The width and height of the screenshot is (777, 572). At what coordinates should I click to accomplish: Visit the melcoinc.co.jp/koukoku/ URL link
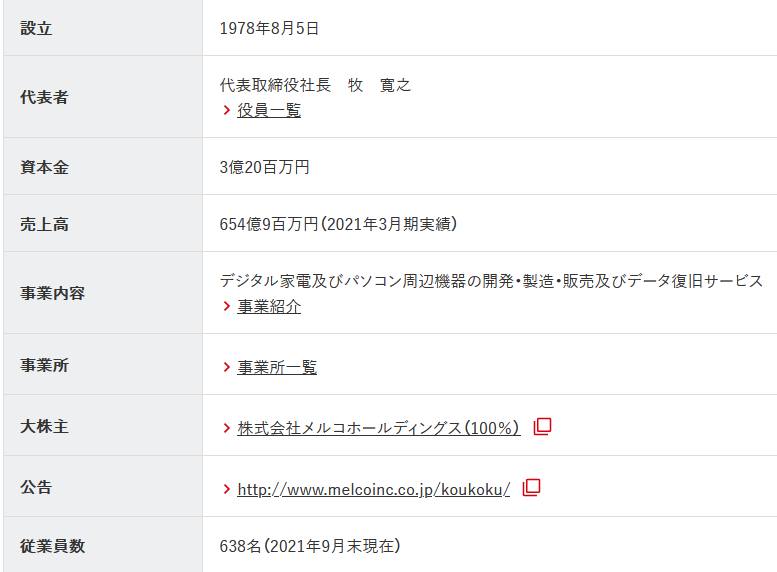click(x=373, y=489)
